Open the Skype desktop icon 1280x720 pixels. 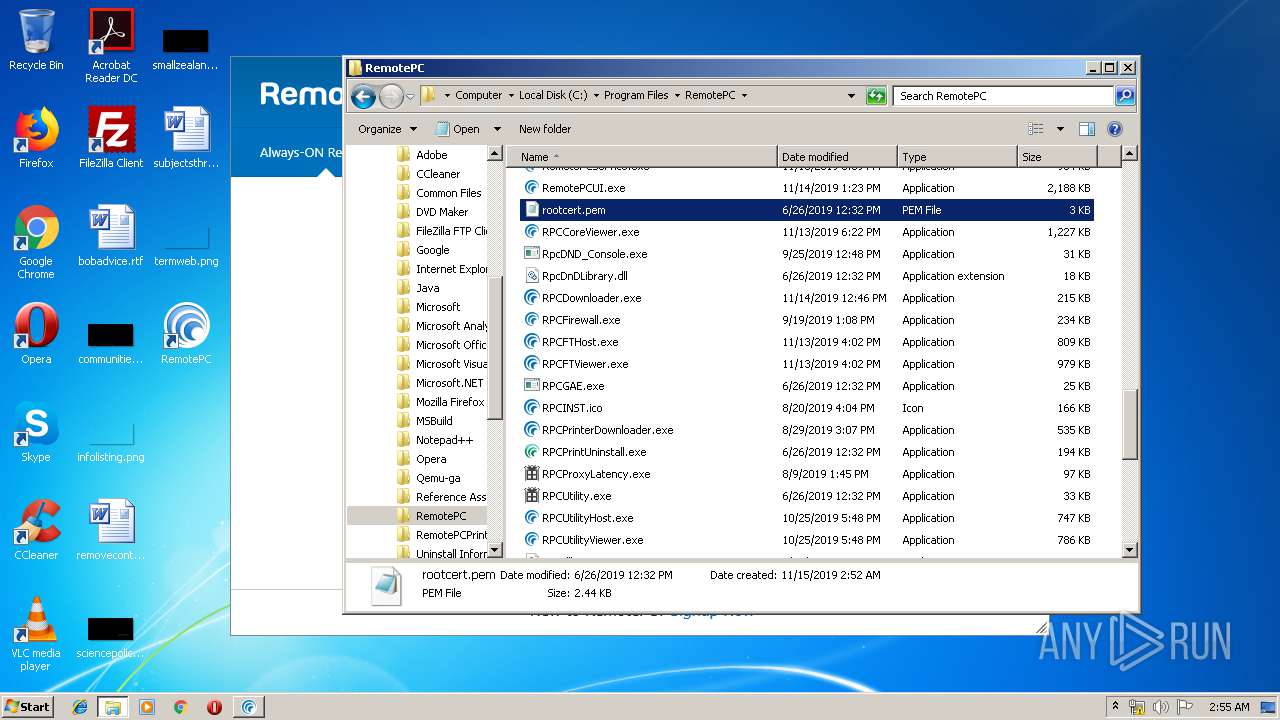coord(36,432)
